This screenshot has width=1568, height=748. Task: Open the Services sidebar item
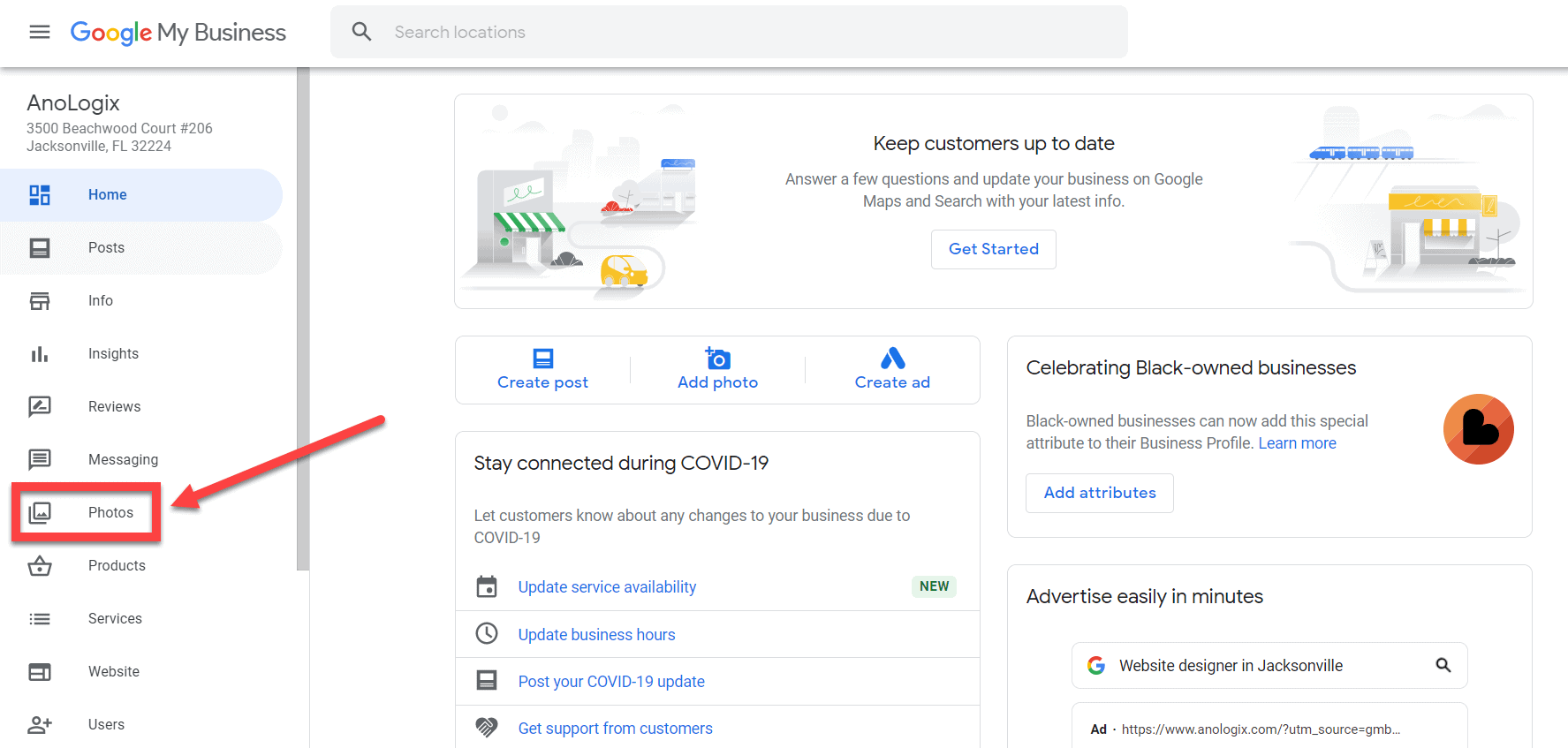[x=115, y=619]
